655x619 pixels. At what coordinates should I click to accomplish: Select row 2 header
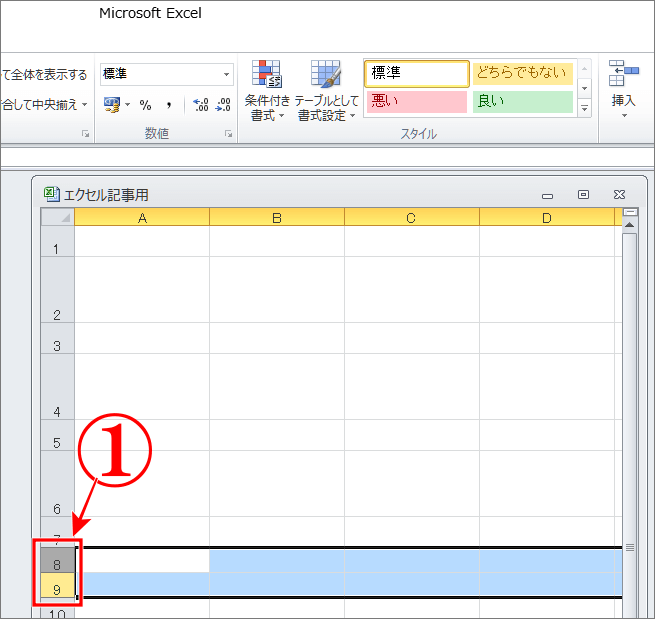58,289
